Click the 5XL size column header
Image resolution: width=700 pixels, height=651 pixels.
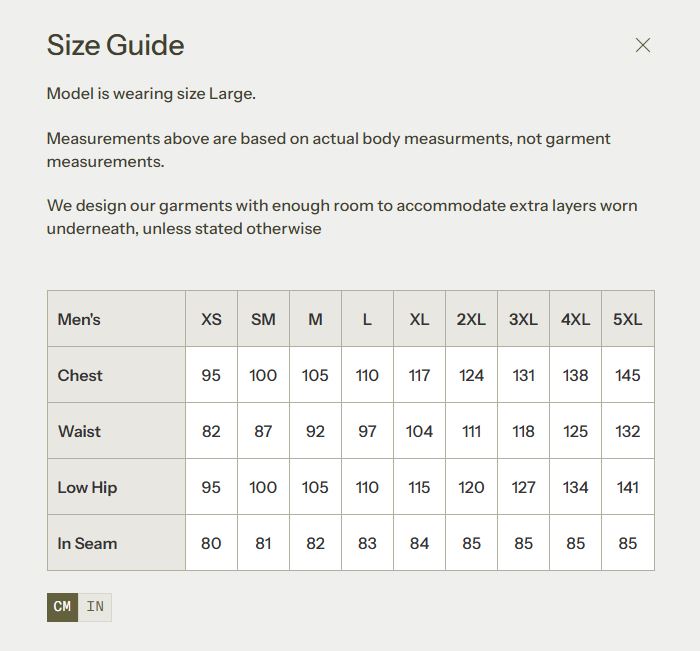[x=627, y=320]
